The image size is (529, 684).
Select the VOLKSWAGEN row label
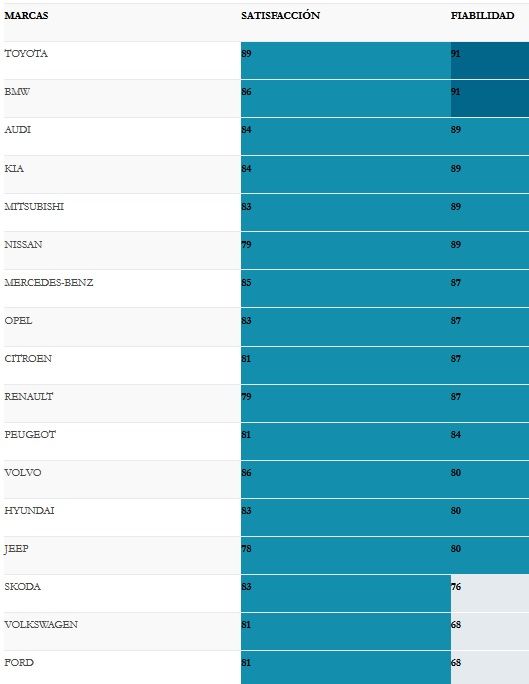[x=41, y=625]
